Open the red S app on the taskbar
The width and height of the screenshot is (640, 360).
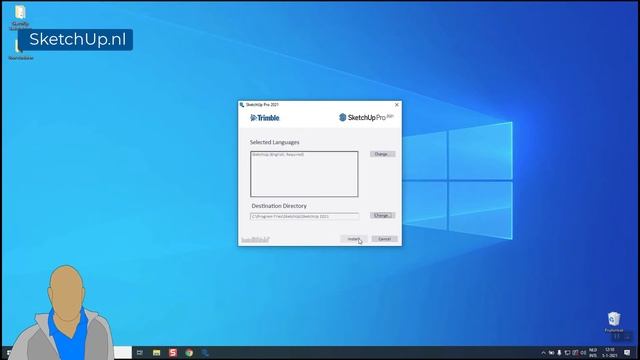pos(173,353)
